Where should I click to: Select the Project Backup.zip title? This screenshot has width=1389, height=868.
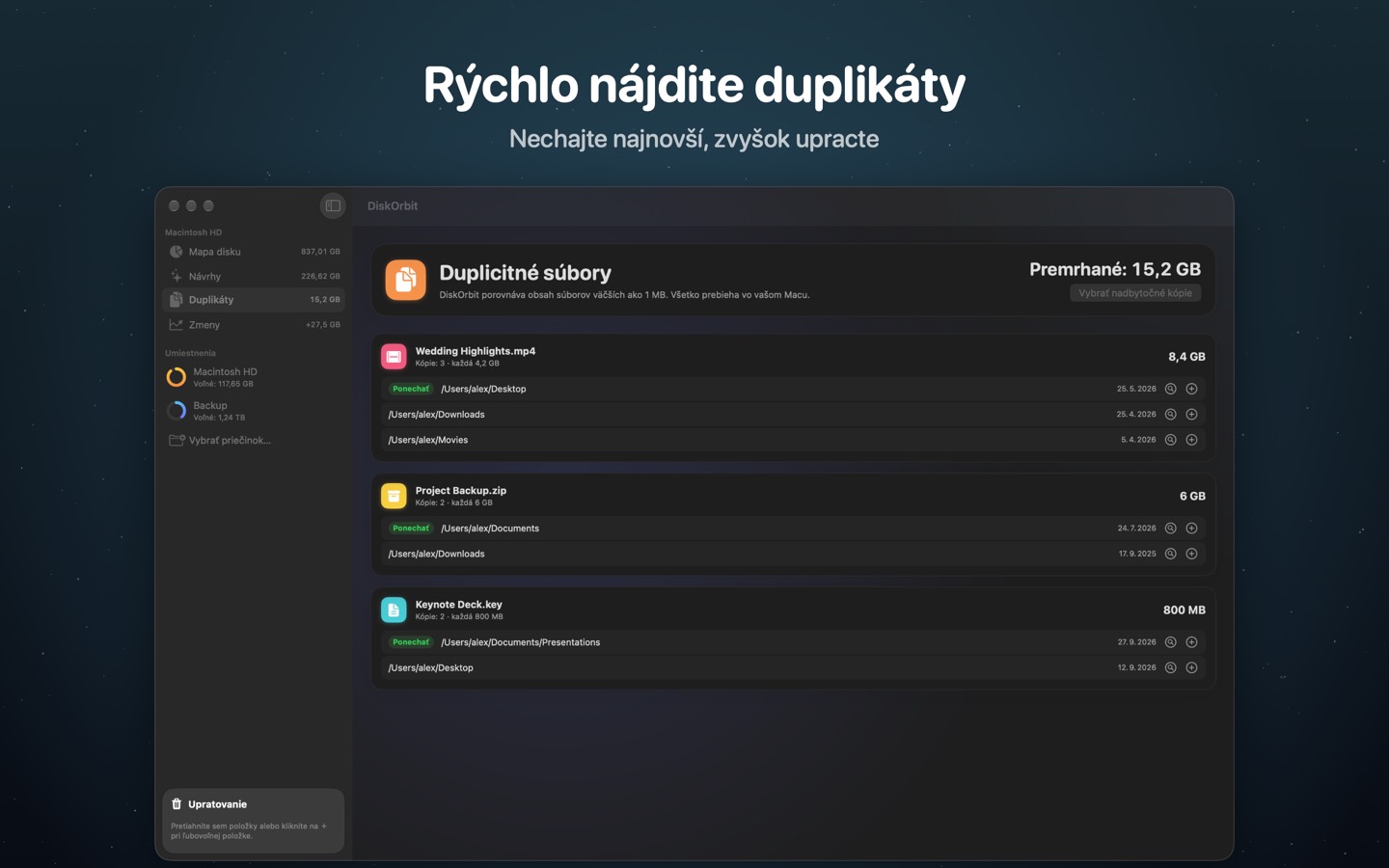point(461,490)
